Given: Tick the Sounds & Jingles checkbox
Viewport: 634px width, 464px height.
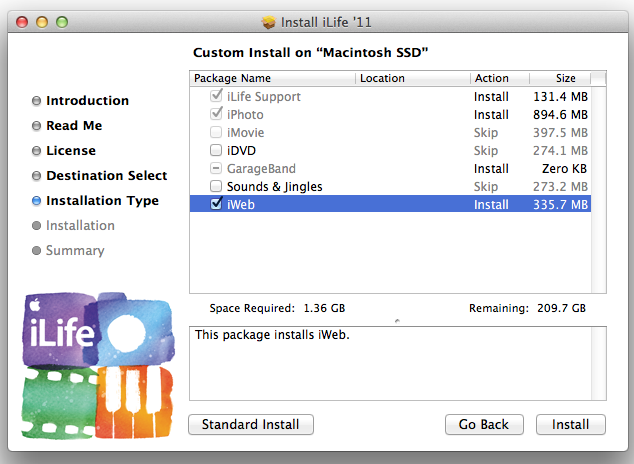Looking at the screenshot, I should point(216,186).
